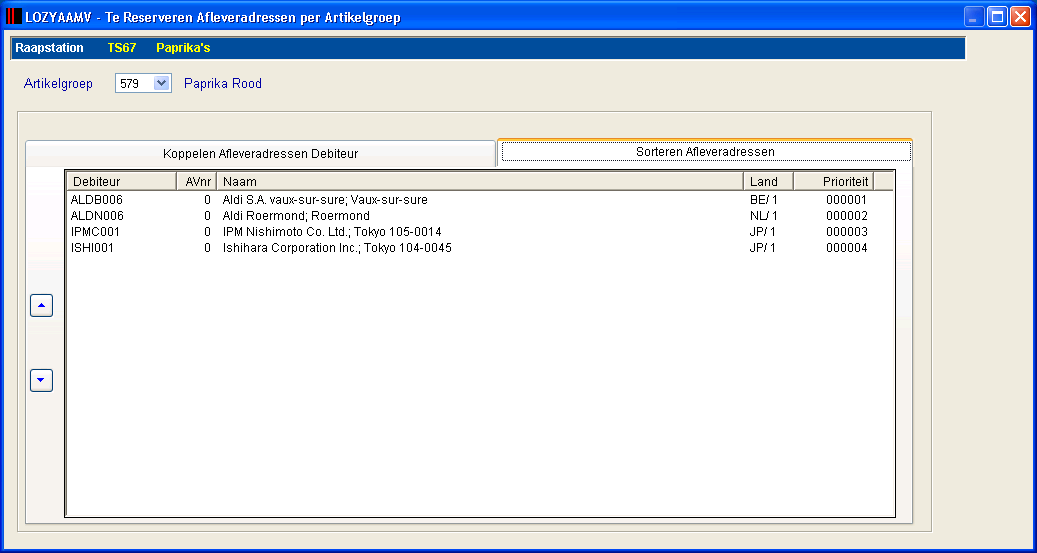Screen dimensions: 1037x553
Task: Click the Paprika Rood description label
Action: 223,83
